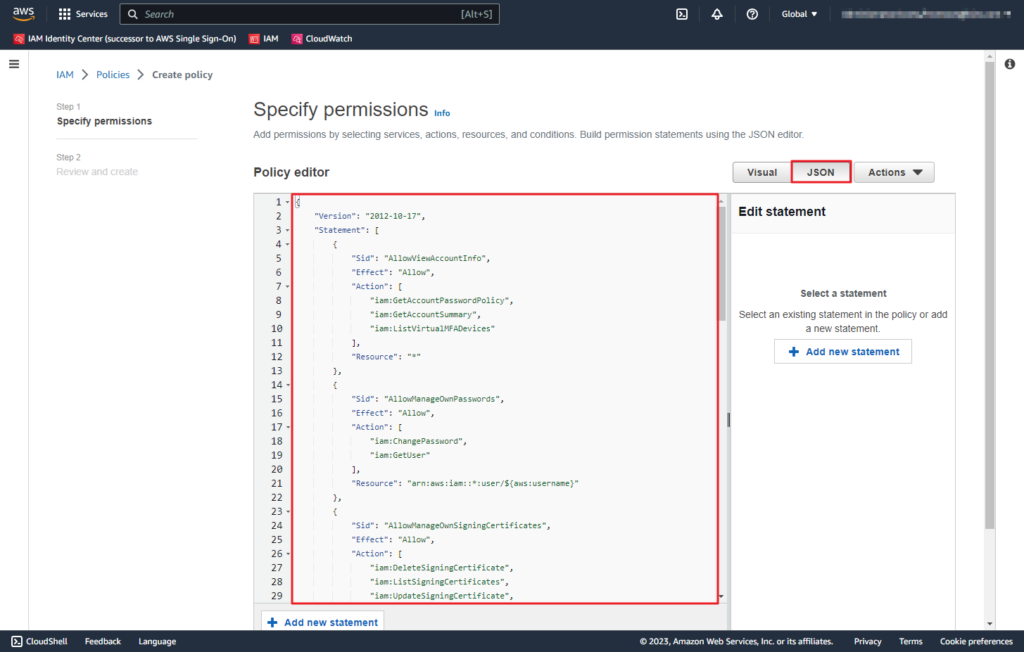Open the Actions dropdown in Policy editor
The height and width of the screenshot is (652, 1024).
894,172
